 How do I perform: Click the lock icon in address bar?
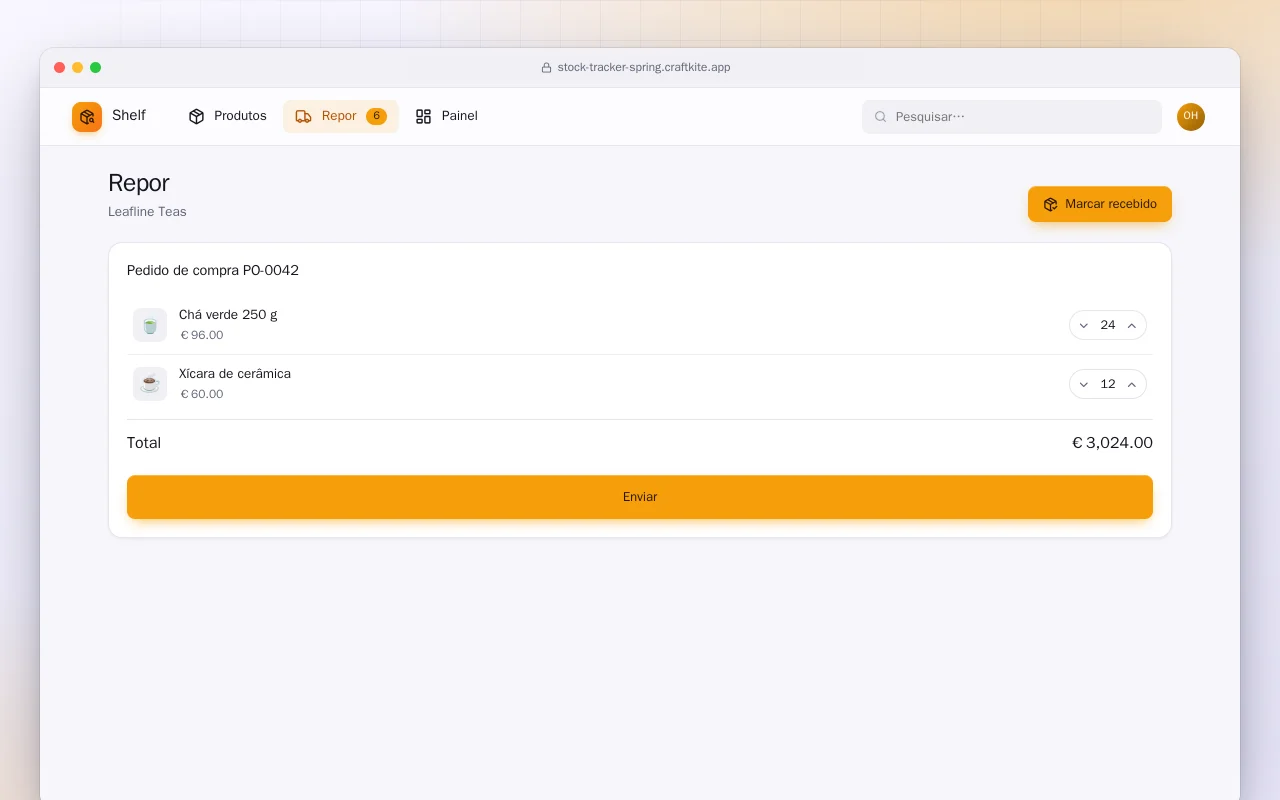pos(546,68)
